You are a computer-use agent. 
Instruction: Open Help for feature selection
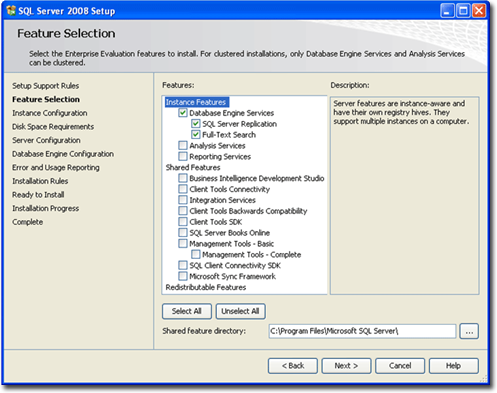tap(454, 366)
